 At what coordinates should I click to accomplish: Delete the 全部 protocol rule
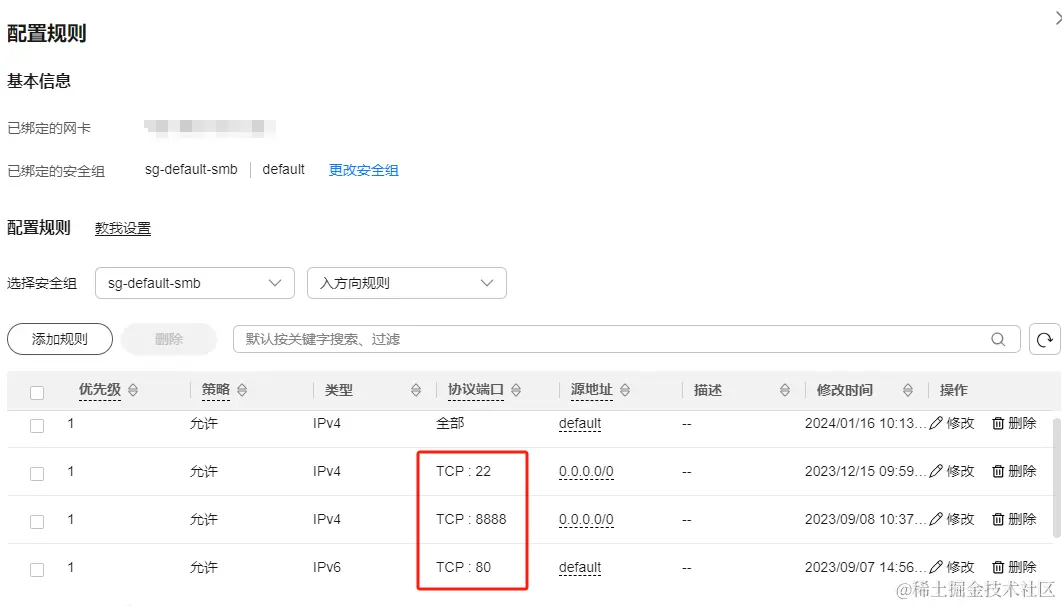click(x=1014, y=423)
